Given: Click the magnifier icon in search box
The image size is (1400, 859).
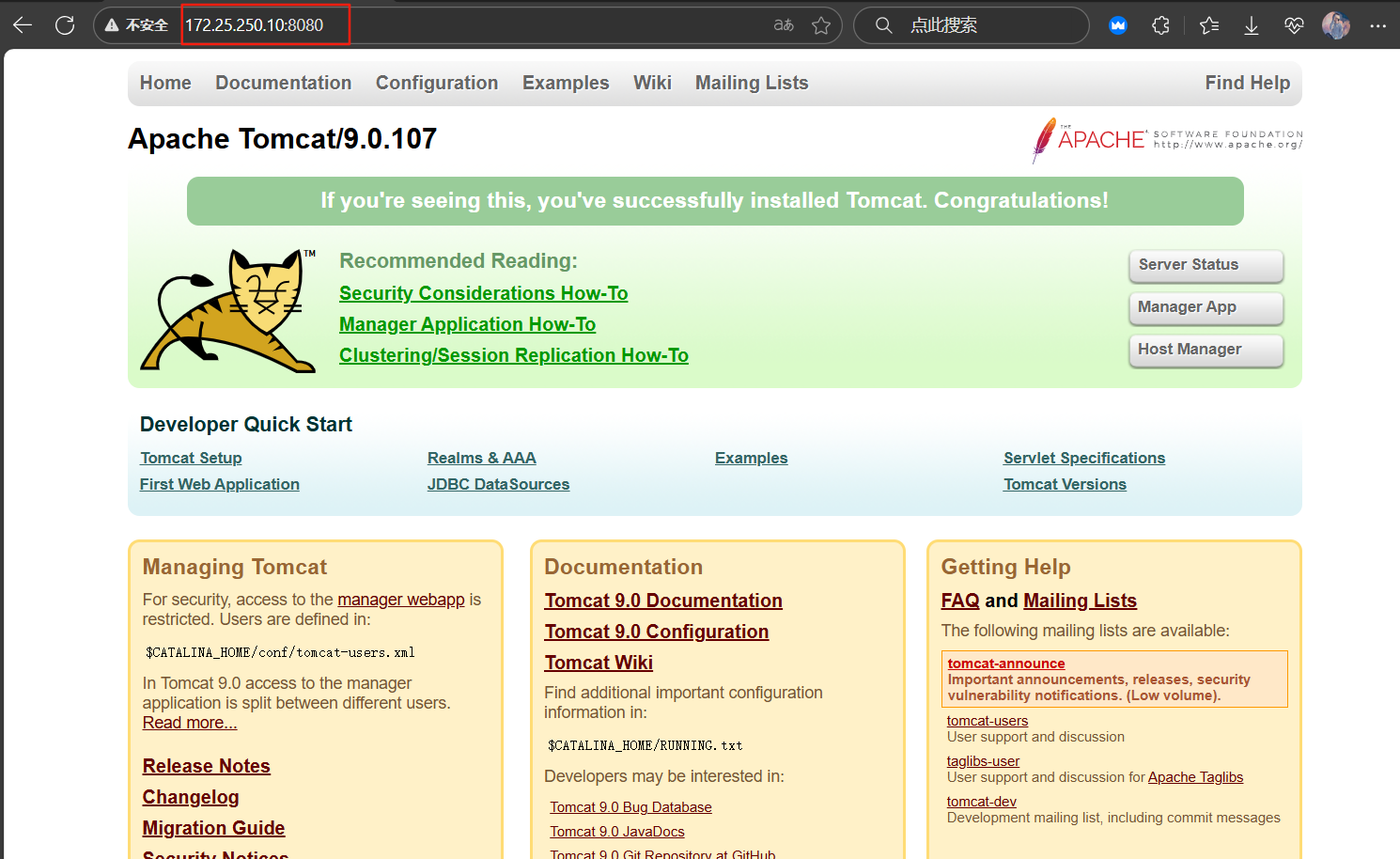Looking at the screenshot, I should [884, 25].
